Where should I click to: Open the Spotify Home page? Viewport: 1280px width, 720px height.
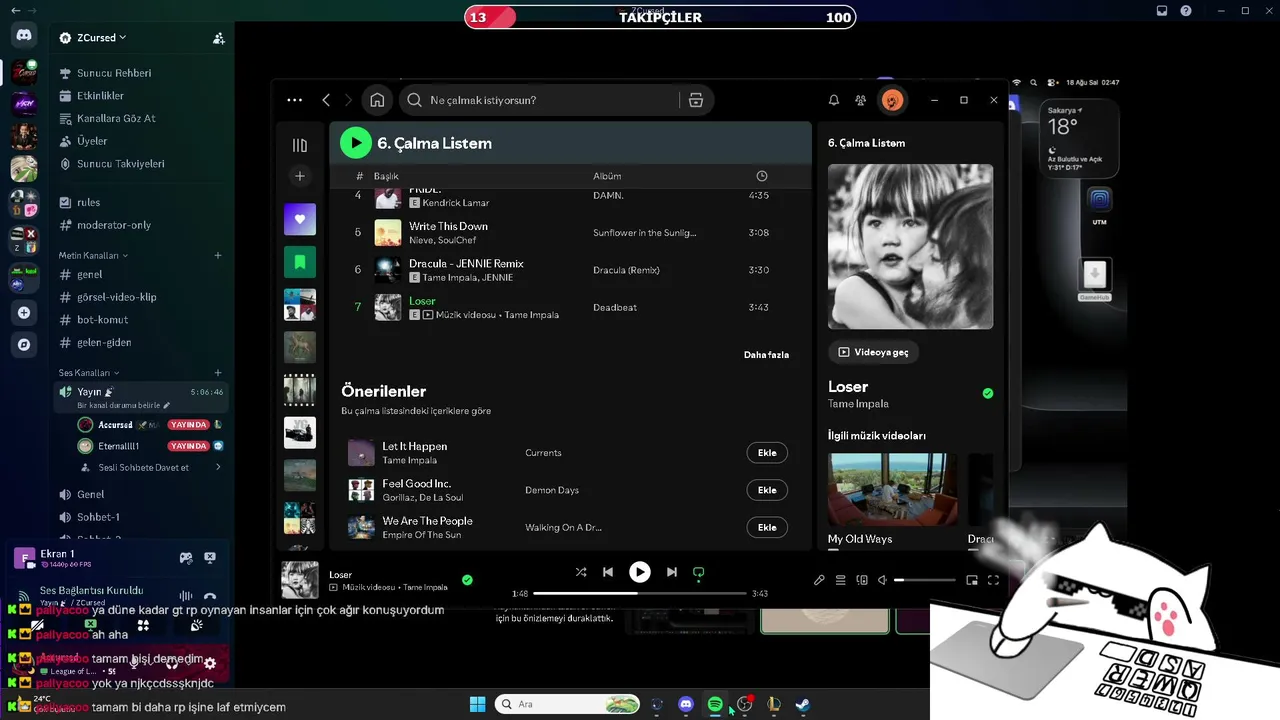pos(377,100)
